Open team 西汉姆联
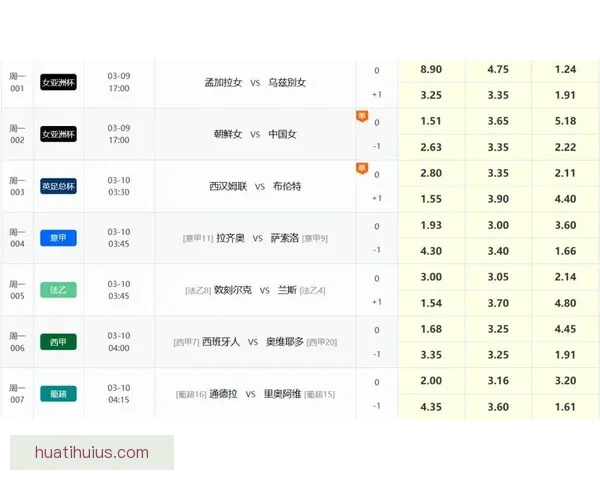Screen dimensions: 600x480 pos(228,186)
